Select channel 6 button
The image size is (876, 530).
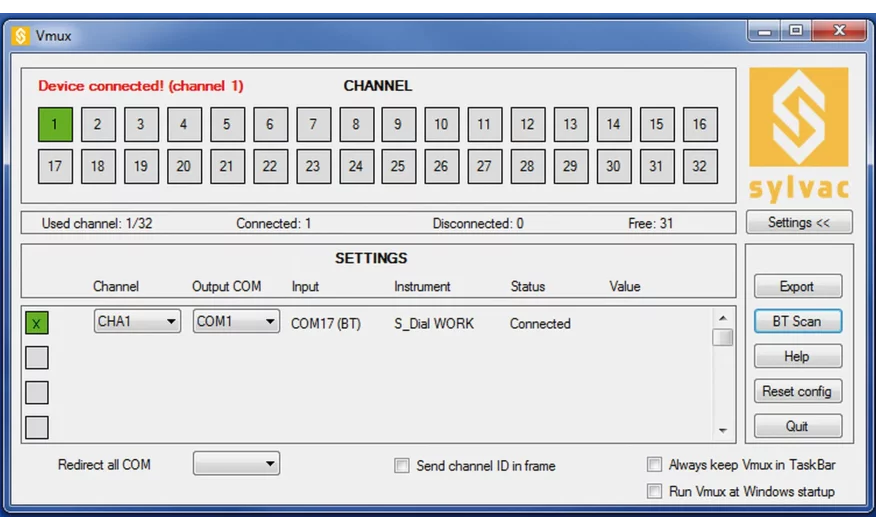[270, 125]
